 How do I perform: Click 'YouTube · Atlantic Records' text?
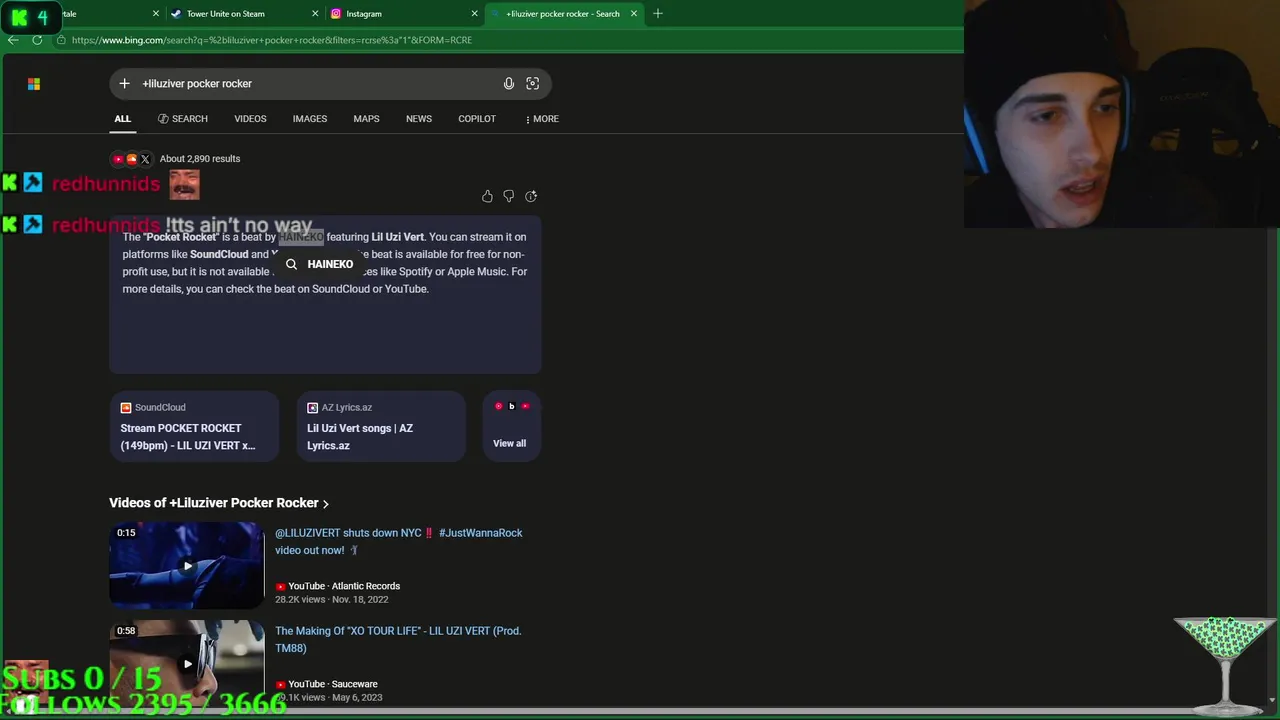point(344,587)
